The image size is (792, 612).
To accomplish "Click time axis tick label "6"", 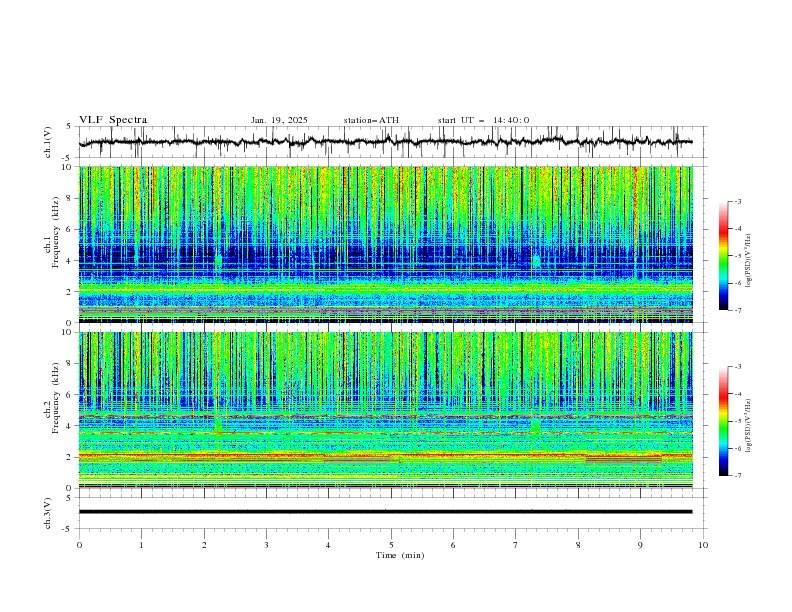I will 453,545.
